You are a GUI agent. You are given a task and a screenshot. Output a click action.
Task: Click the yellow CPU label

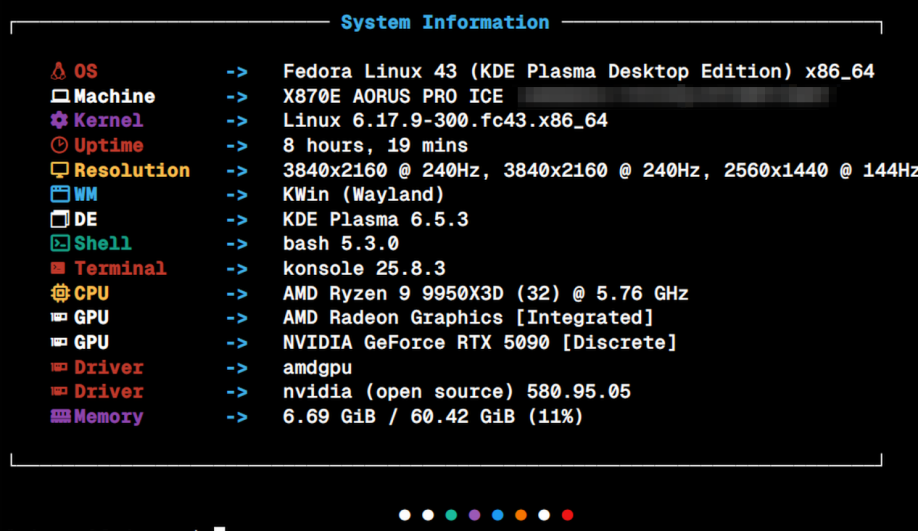(91, 293)
